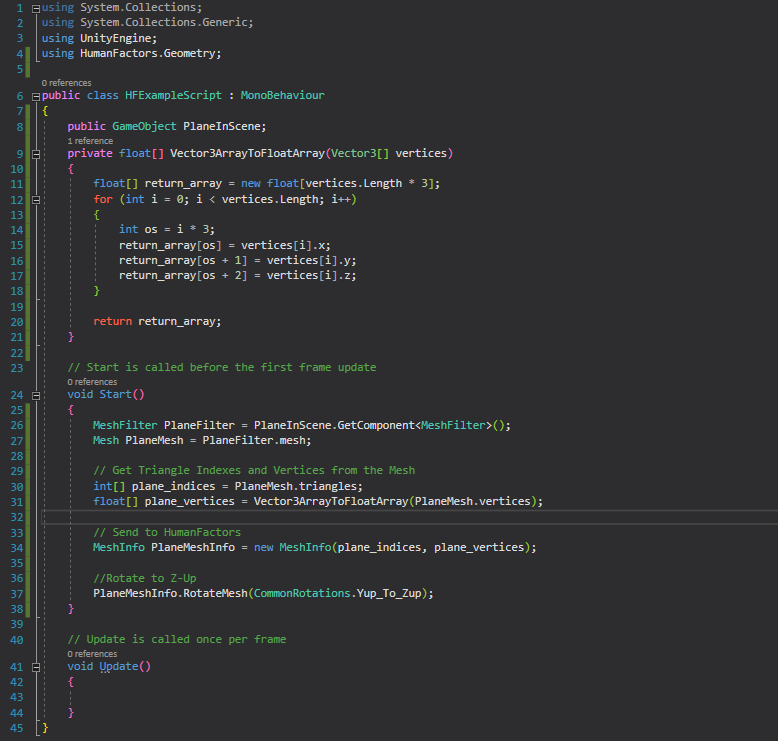Click 'vertices[i].x' on line 15

(284, 245)
